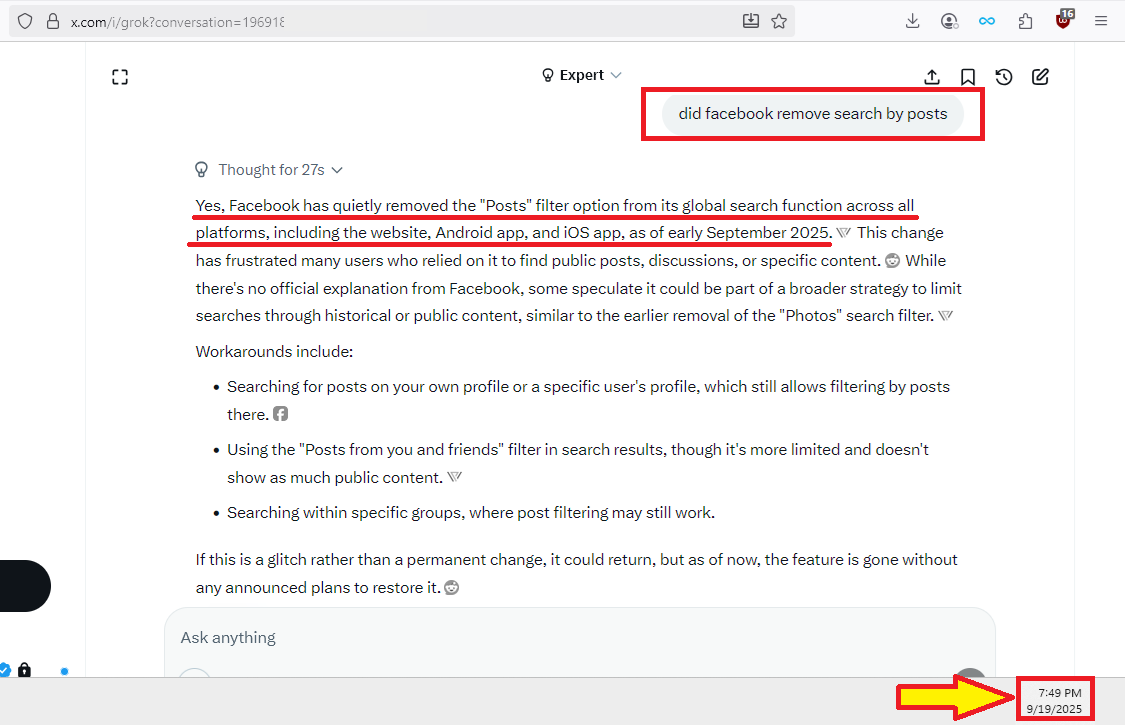Open the Expert mode dropdown
Image resolution: width=1125 pixels, height=725 pixels.
[581, 75]
